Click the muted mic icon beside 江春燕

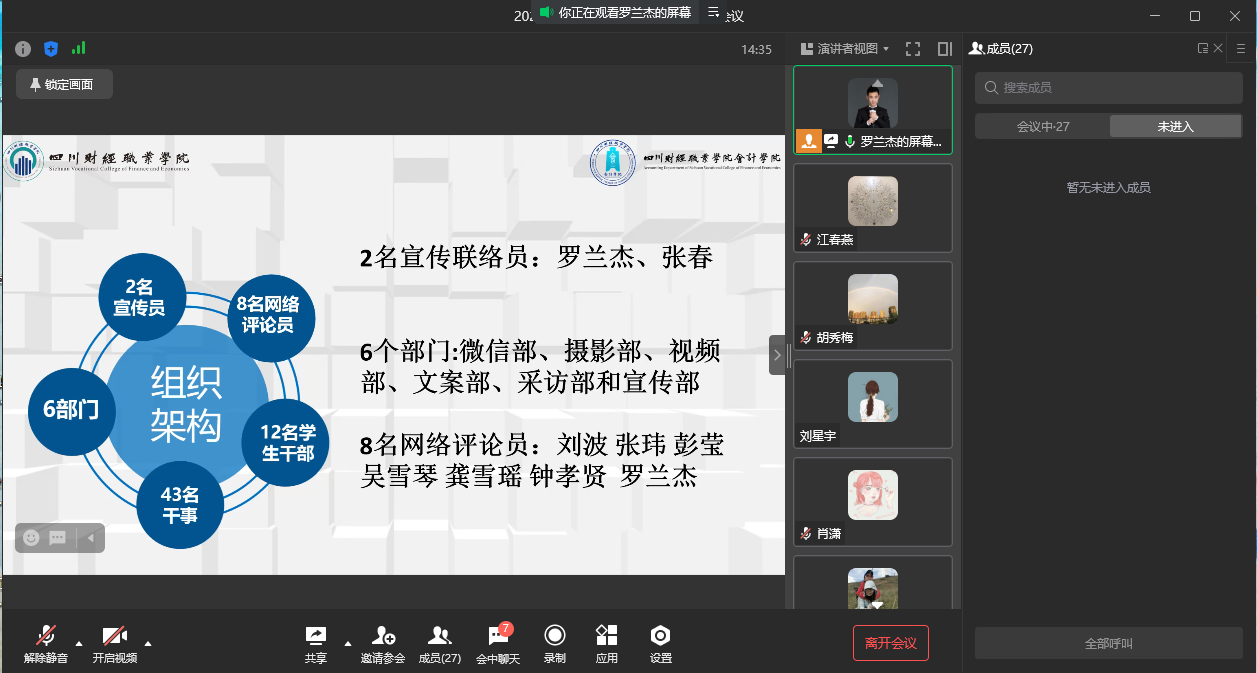805,240
